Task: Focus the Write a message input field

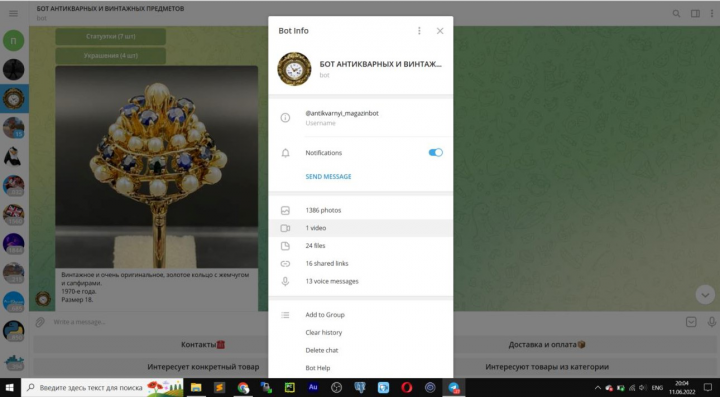Action: coord(363,322)
